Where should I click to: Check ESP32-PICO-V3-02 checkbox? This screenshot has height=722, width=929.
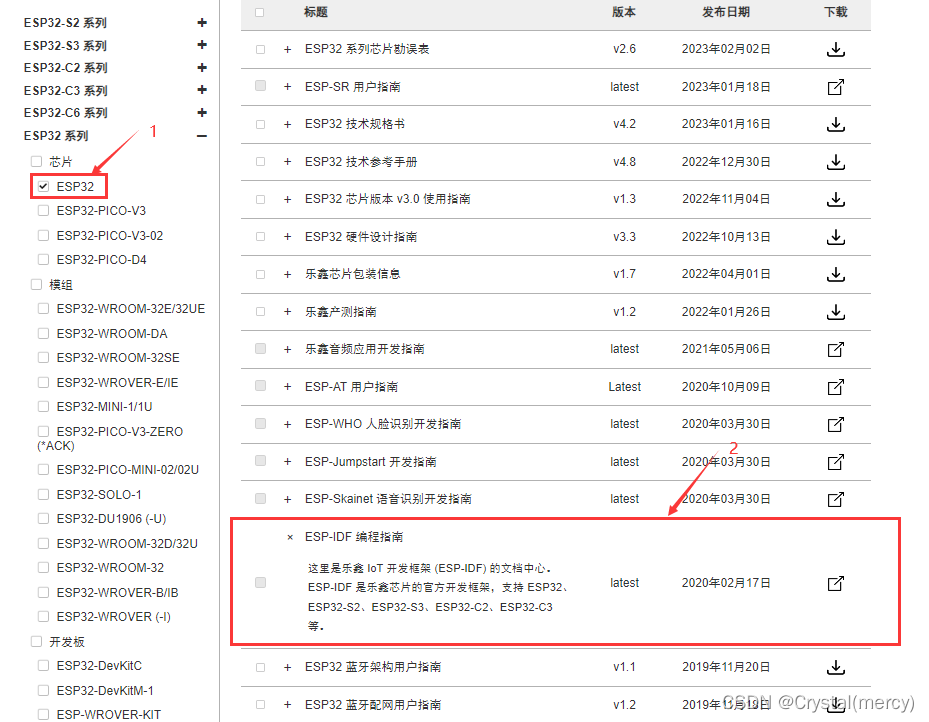click(x=43, y=236)
